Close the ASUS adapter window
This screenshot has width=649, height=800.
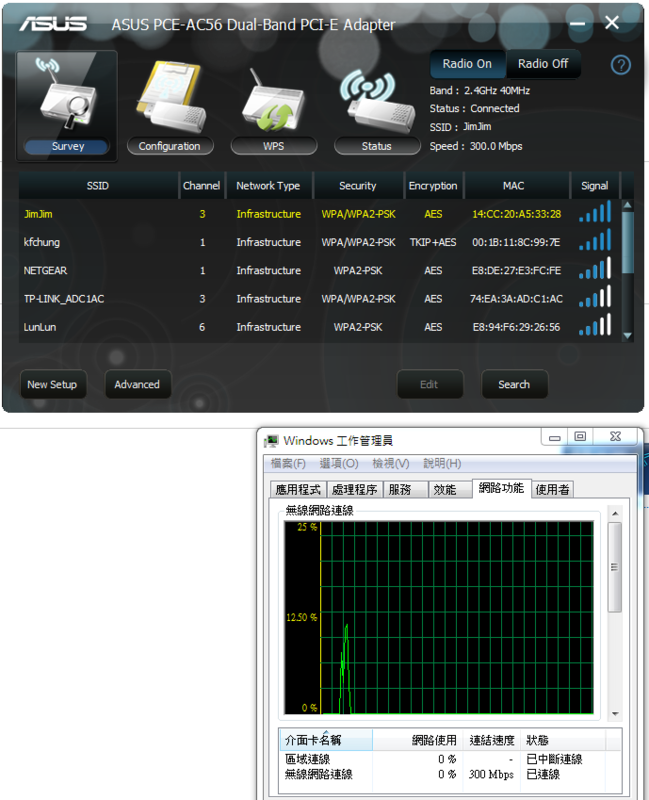click(x=612, y=22)
